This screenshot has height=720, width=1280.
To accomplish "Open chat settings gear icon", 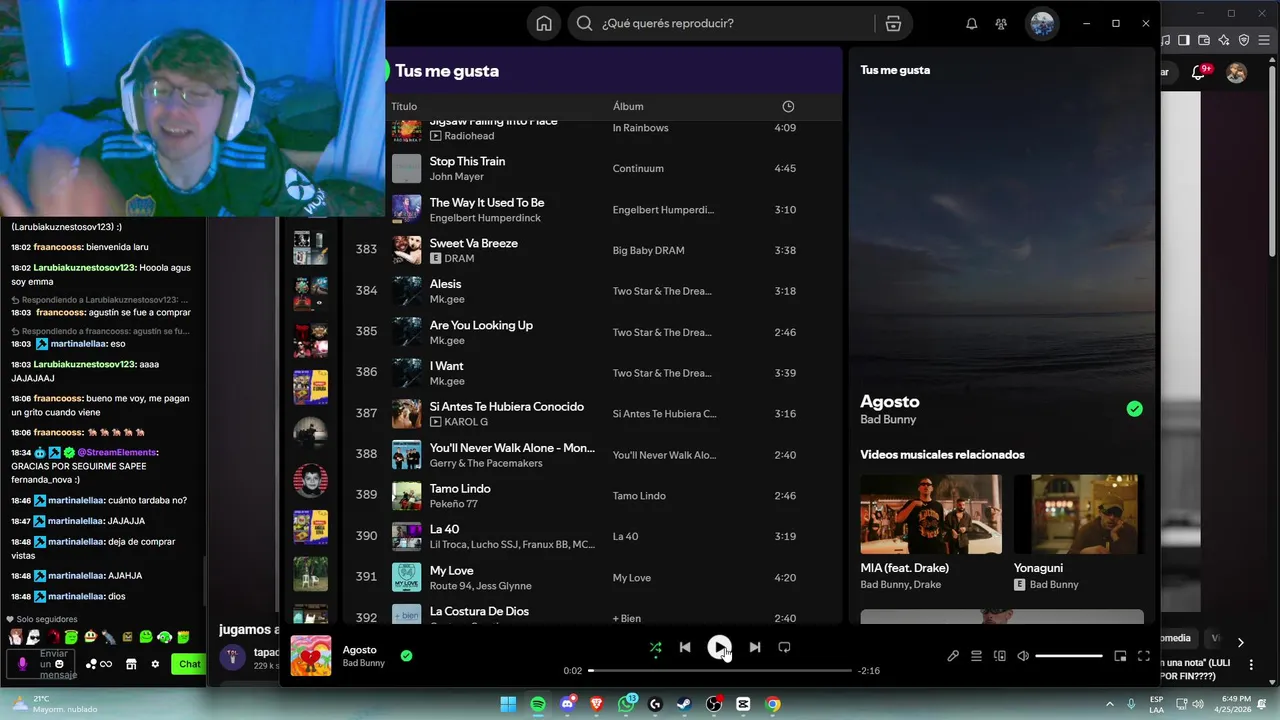I will tap(155, 664).
